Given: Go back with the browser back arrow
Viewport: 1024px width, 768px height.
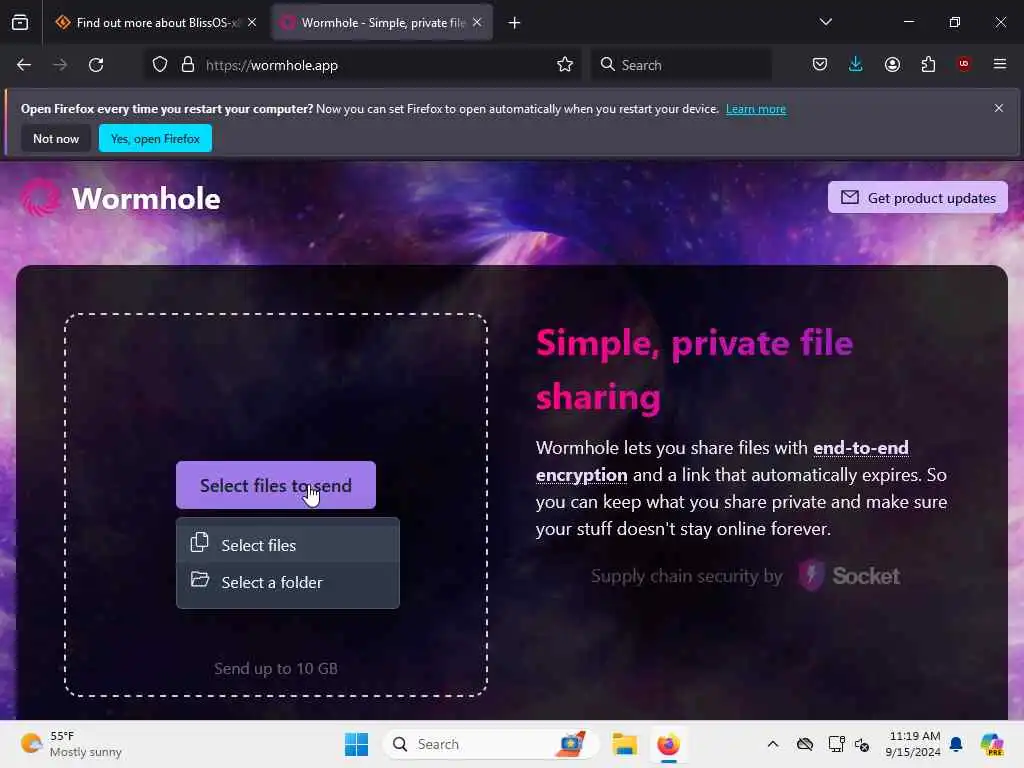Looking at the screenshot, I should click(x=24, y=65).
